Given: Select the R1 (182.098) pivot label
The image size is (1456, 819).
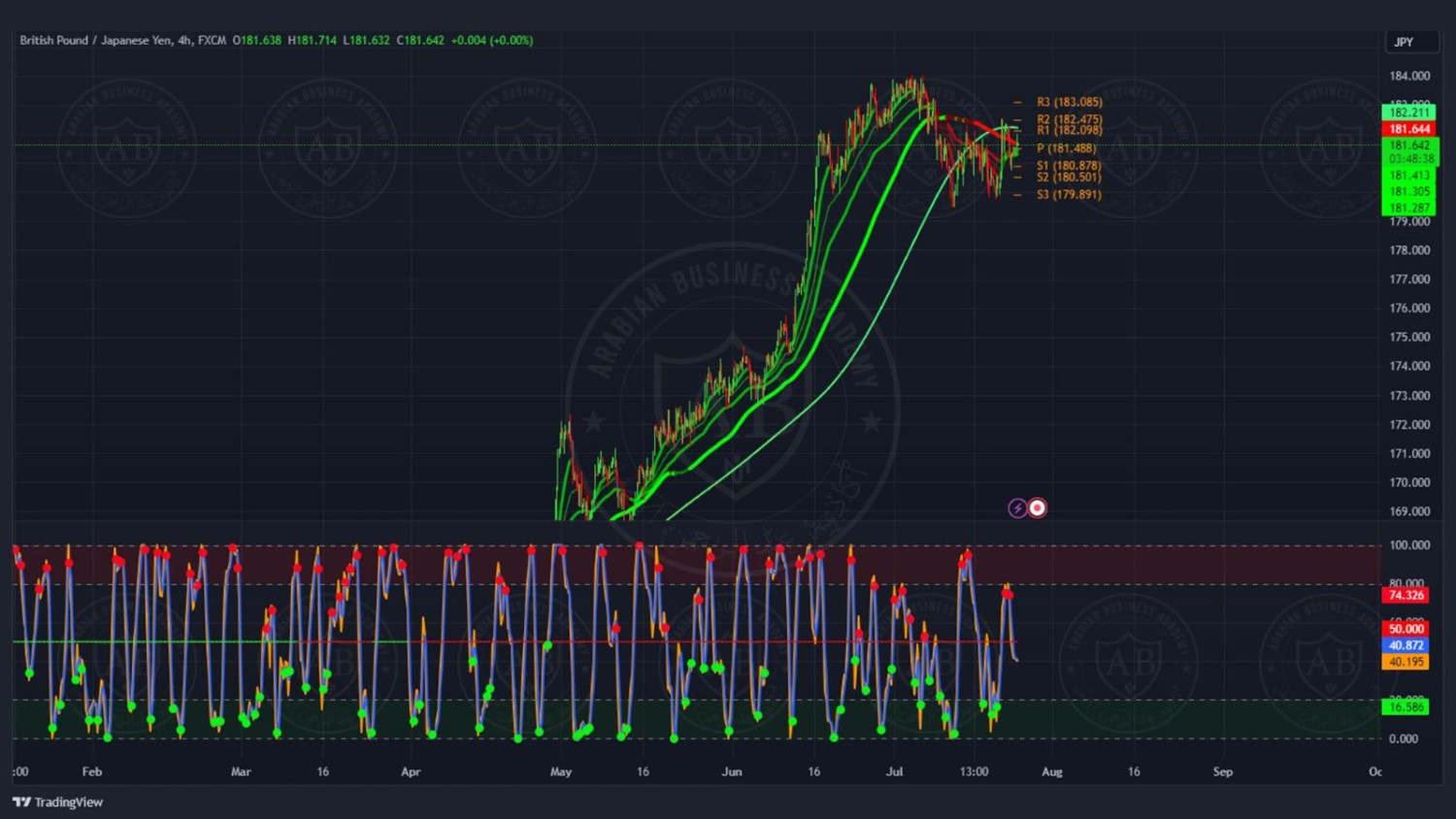Looking at the screenshot, I should point(1069,130).
